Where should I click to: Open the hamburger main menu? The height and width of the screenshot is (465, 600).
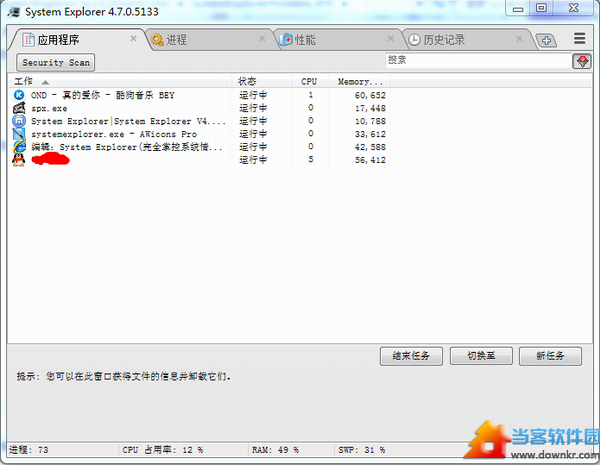579,38
